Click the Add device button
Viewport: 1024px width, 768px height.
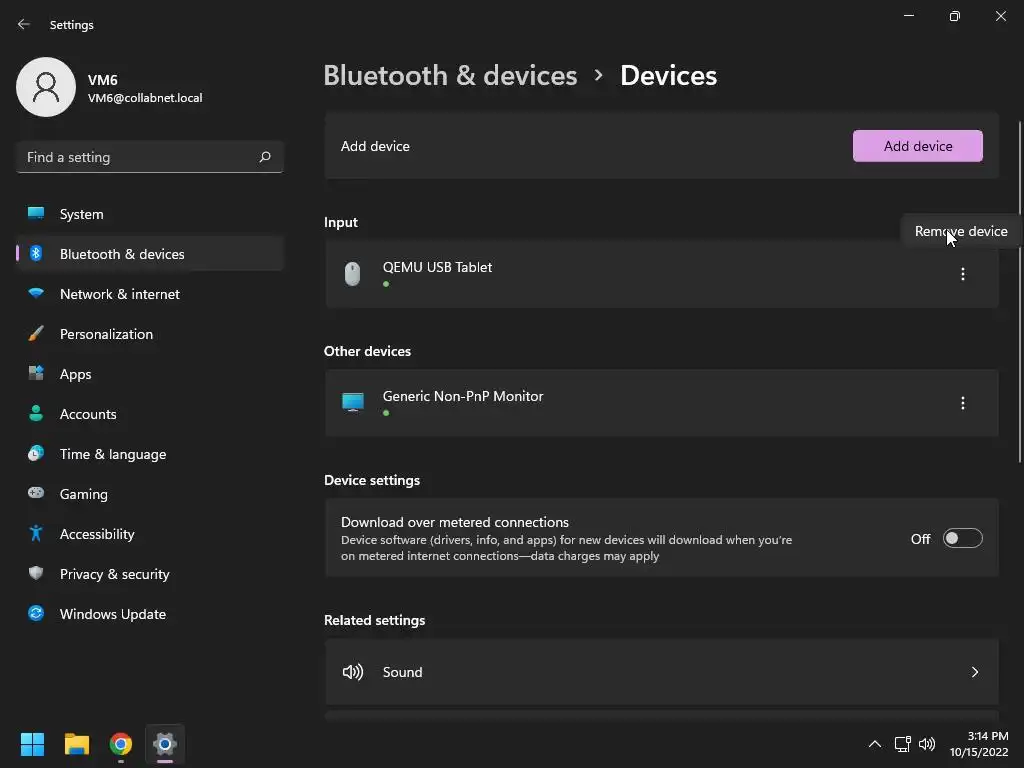pos(917,146)
